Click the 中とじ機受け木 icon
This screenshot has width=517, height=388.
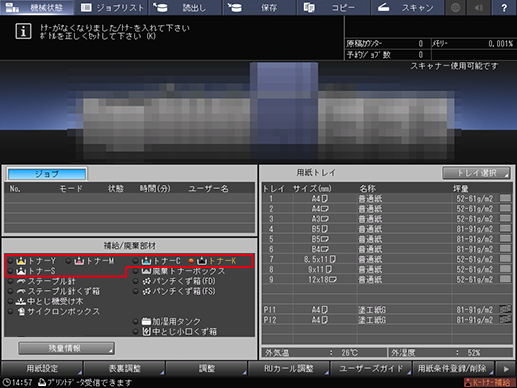[x=21, y=301]
